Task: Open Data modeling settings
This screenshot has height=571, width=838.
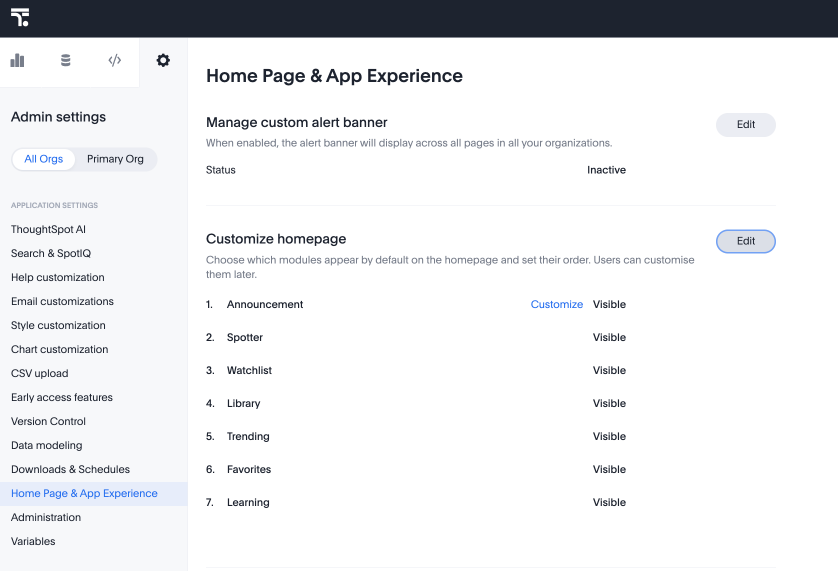Action: [46, 446]
